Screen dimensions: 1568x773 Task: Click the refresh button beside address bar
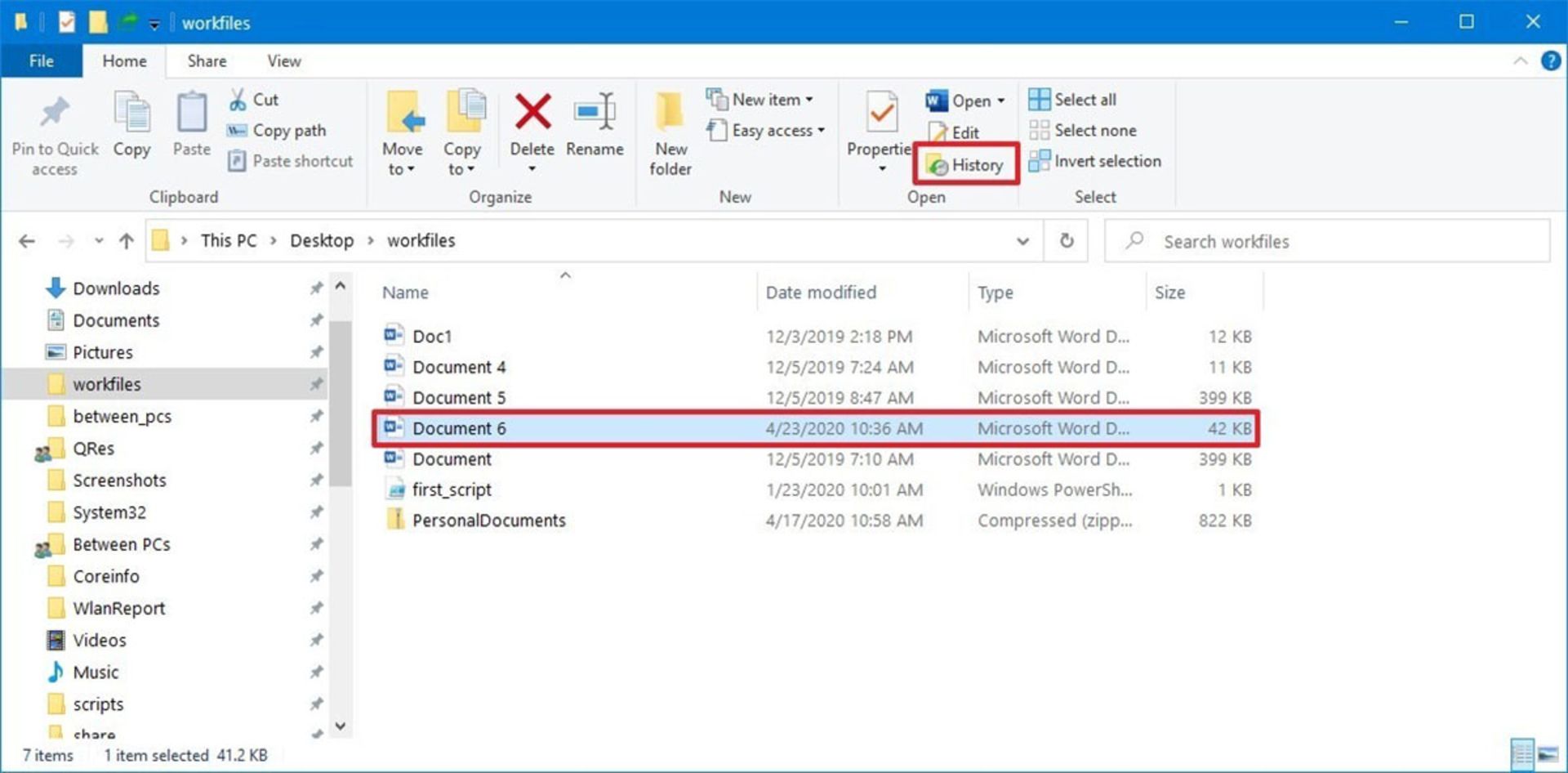point(1067,241)
